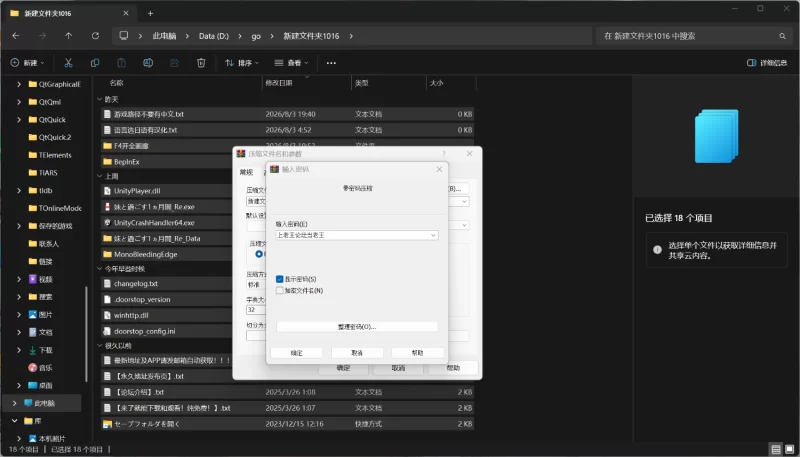Open the 整理密码(O)... button
Viewport: 800px width, 457px height.
[357, 327]
